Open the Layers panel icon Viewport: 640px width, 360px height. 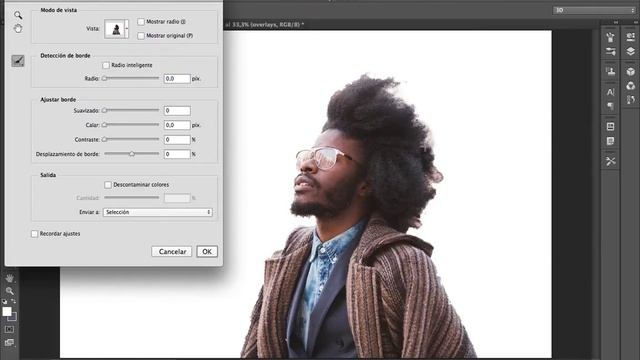631,51
